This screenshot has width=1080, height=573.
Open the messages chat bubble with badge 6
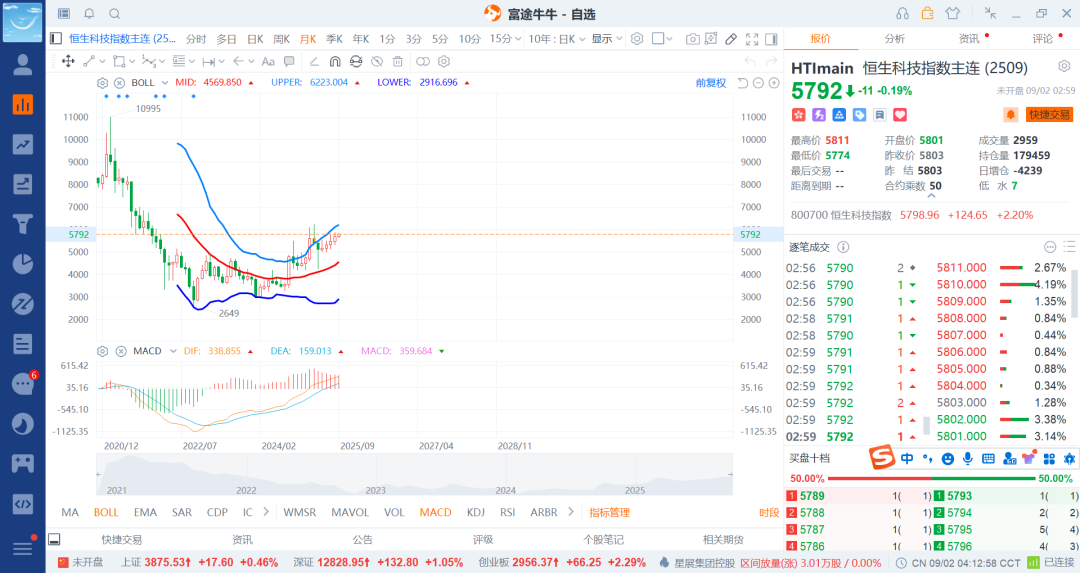(x=23, y=384)
